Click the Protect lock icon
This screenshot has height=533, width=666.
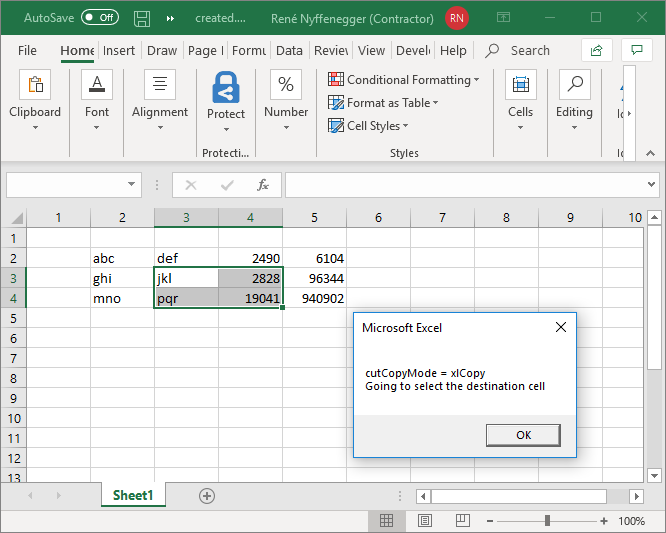pos(226,88)
